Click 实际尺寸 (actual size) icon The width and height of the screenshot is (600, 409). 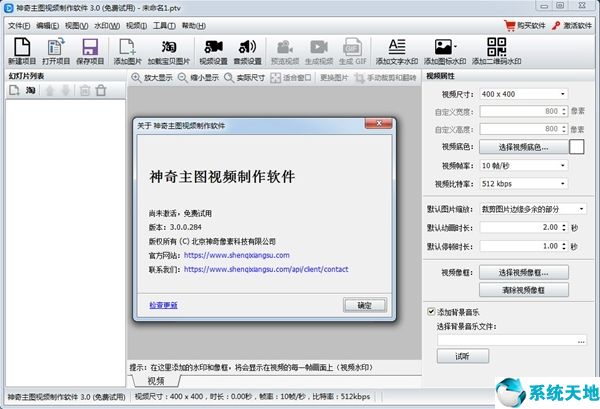pyautogui.click(x=229, y=78)
